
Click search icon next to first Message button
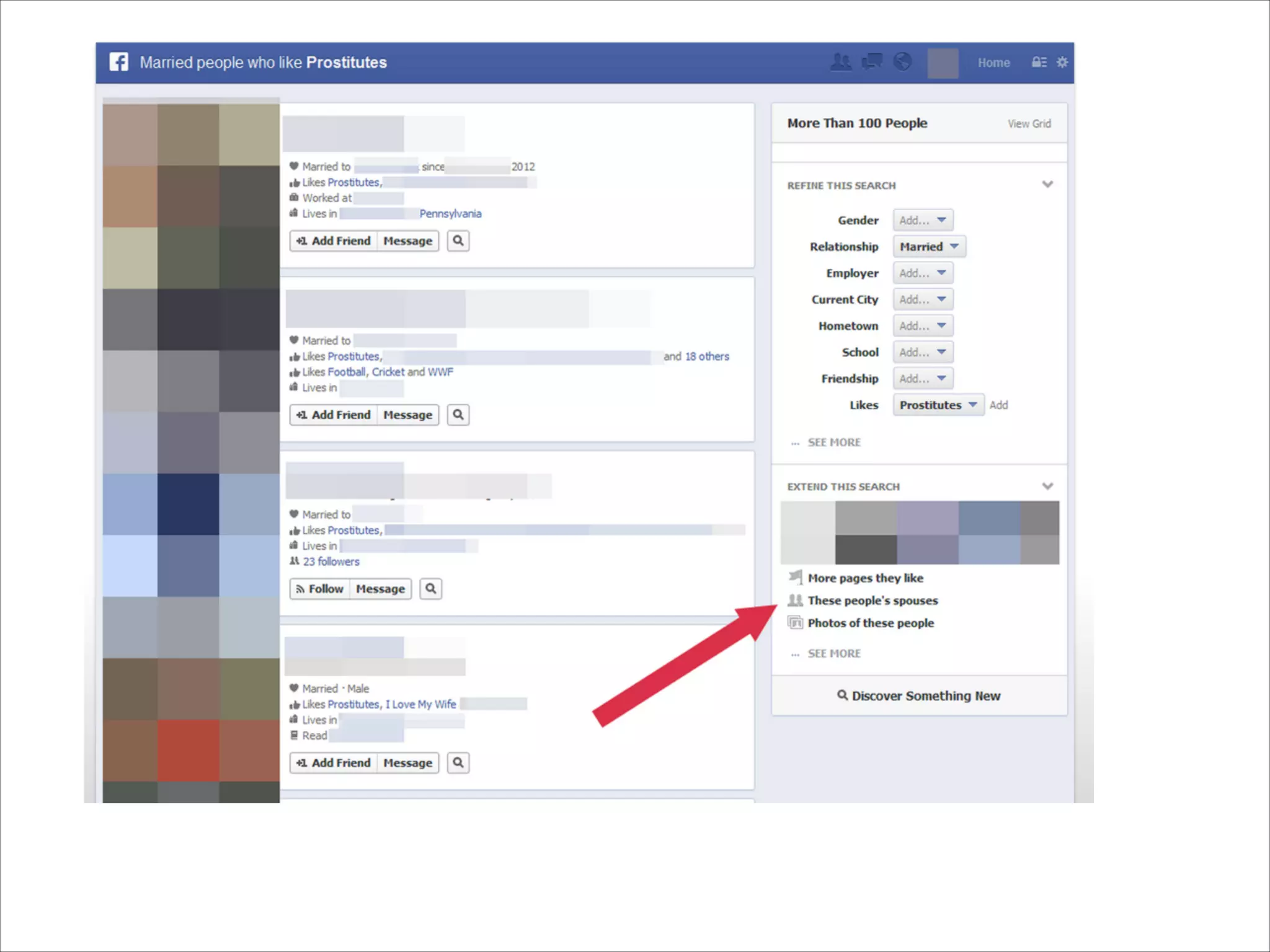[458, 240]
